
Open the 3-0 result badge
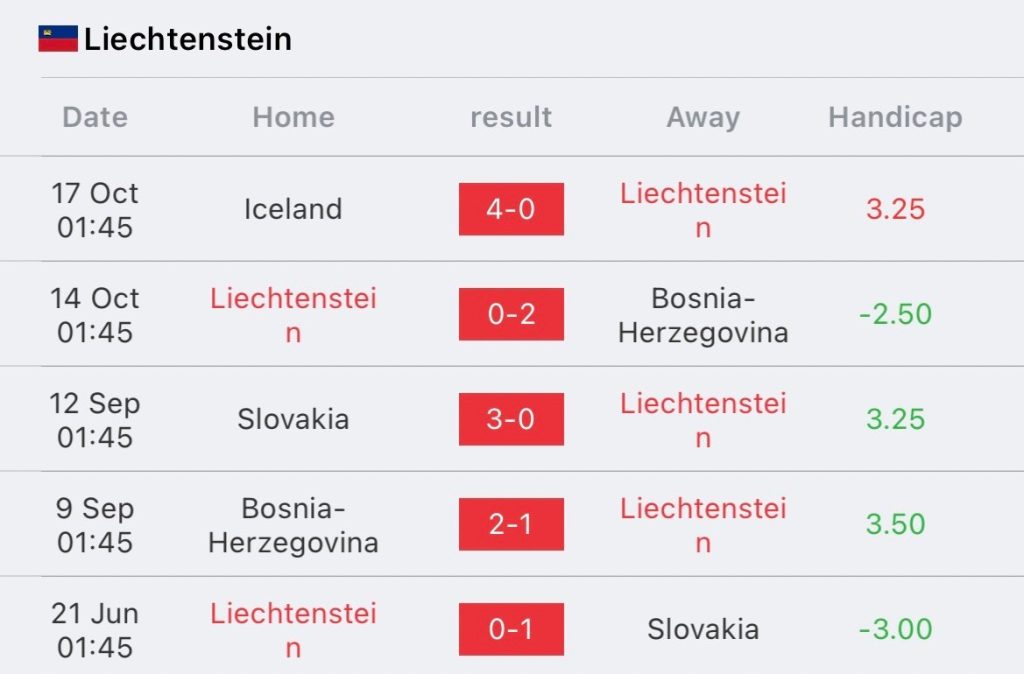point(511,419)
